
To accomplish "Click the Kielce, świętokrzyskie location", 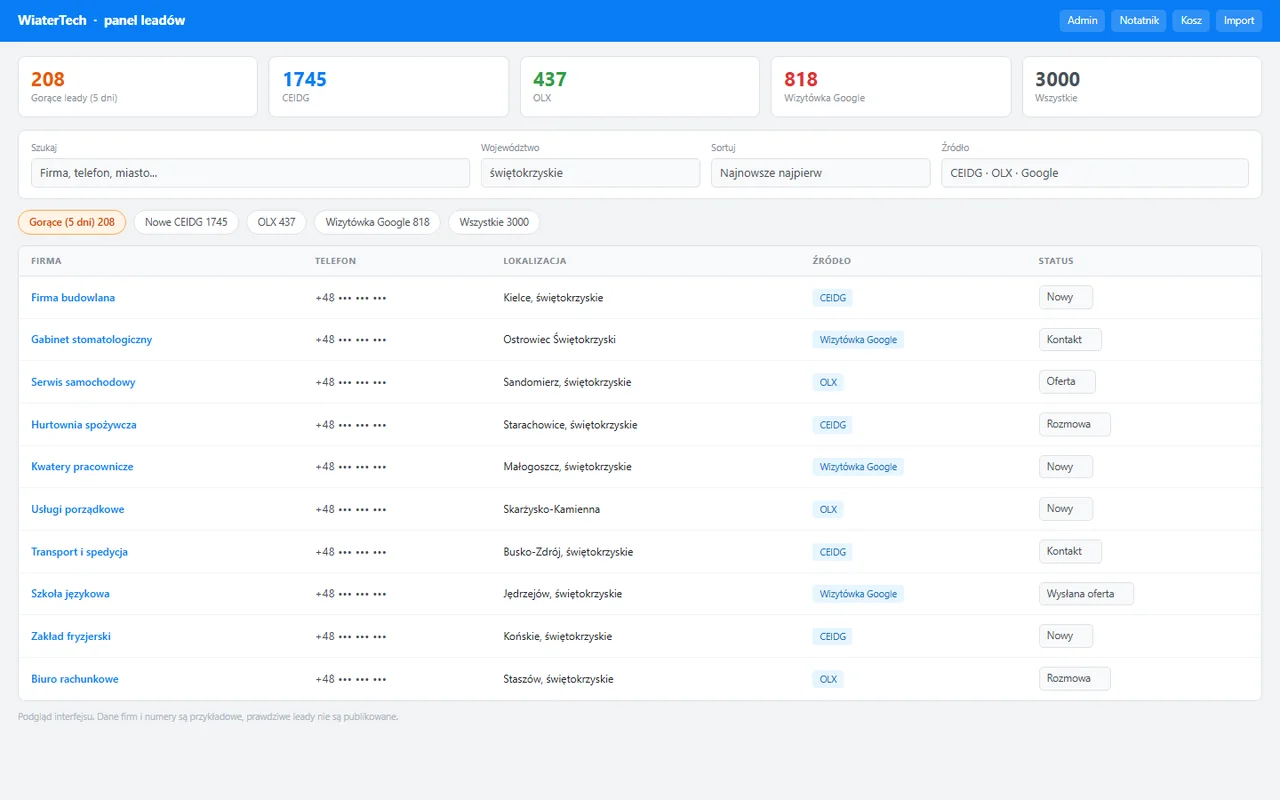I will point(553,298).
